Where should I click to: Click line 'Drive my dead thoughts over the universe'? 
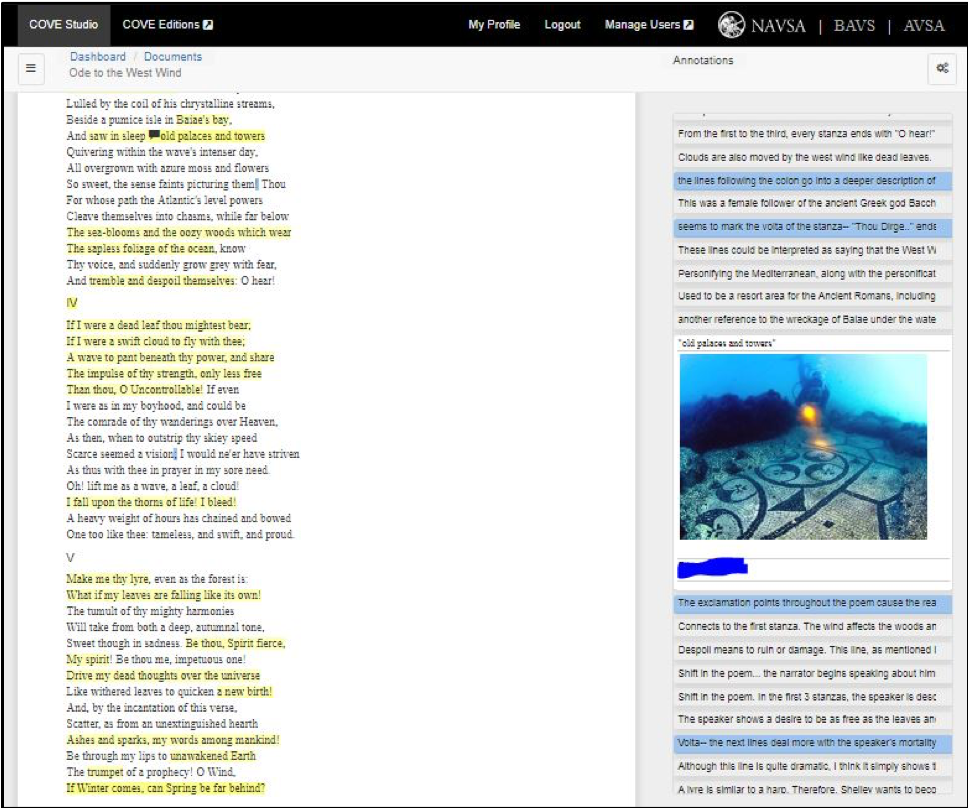click(x=163, y=675)
